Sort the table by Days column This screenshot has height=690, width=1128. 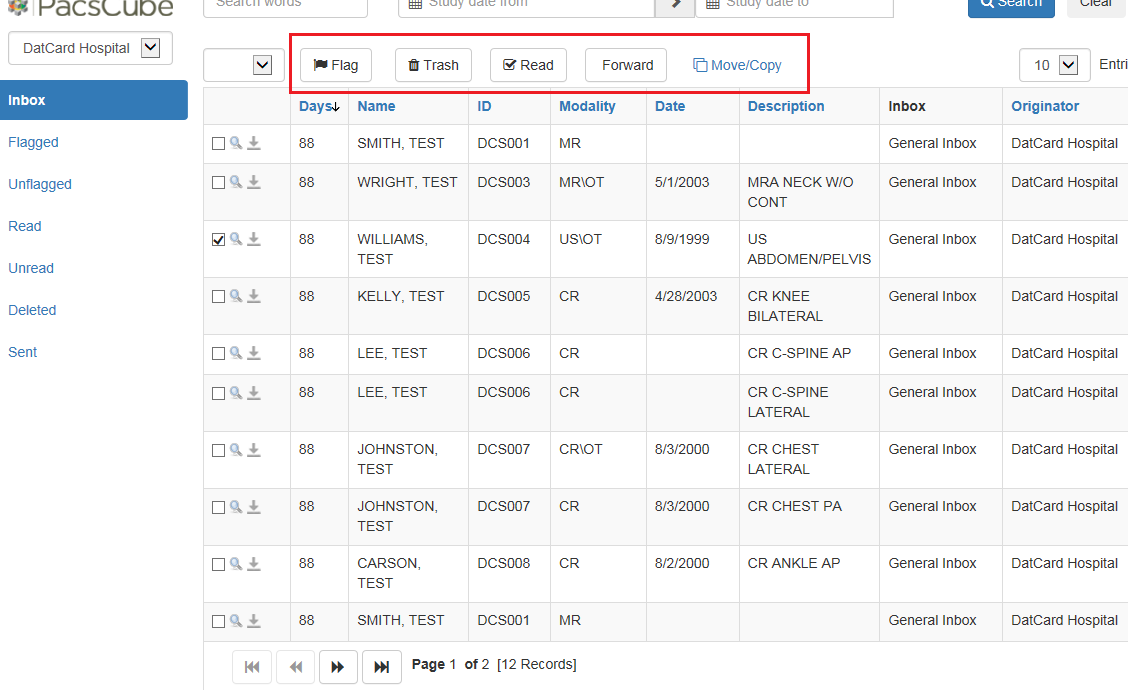(319, 106)
